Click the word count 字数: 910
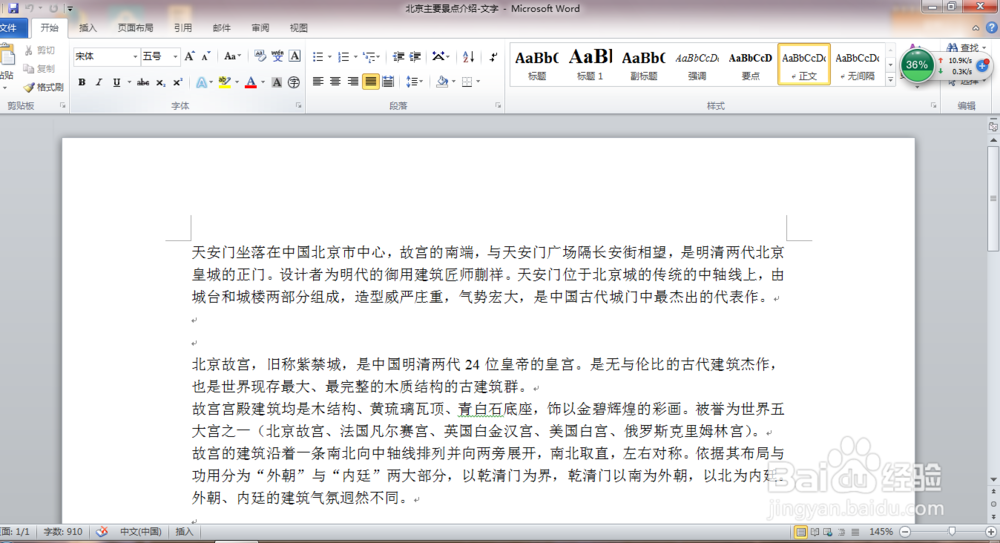Screen dimensions: 1000x543 [x=62, y=532]
